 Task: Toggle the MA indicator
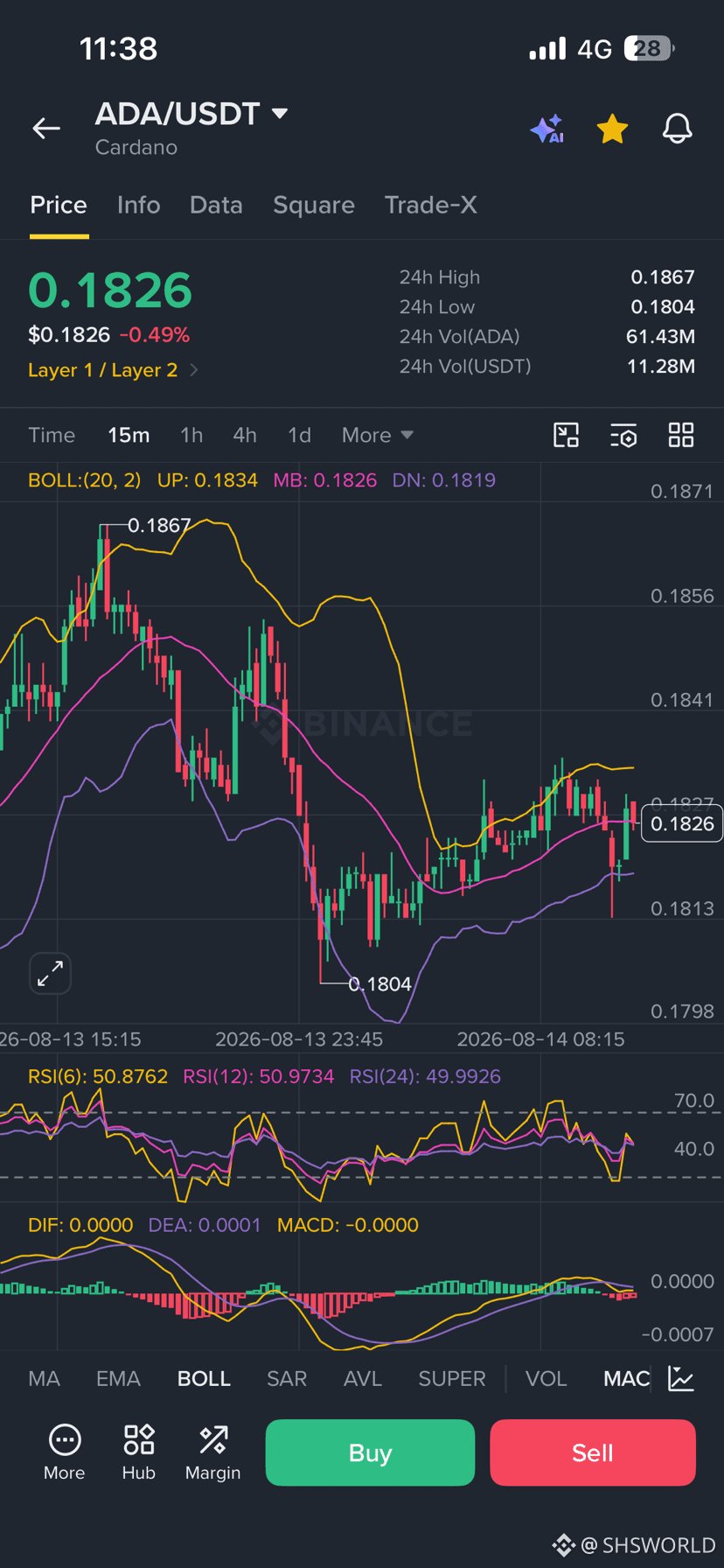pyautogui.click(x=44, y=1378)
